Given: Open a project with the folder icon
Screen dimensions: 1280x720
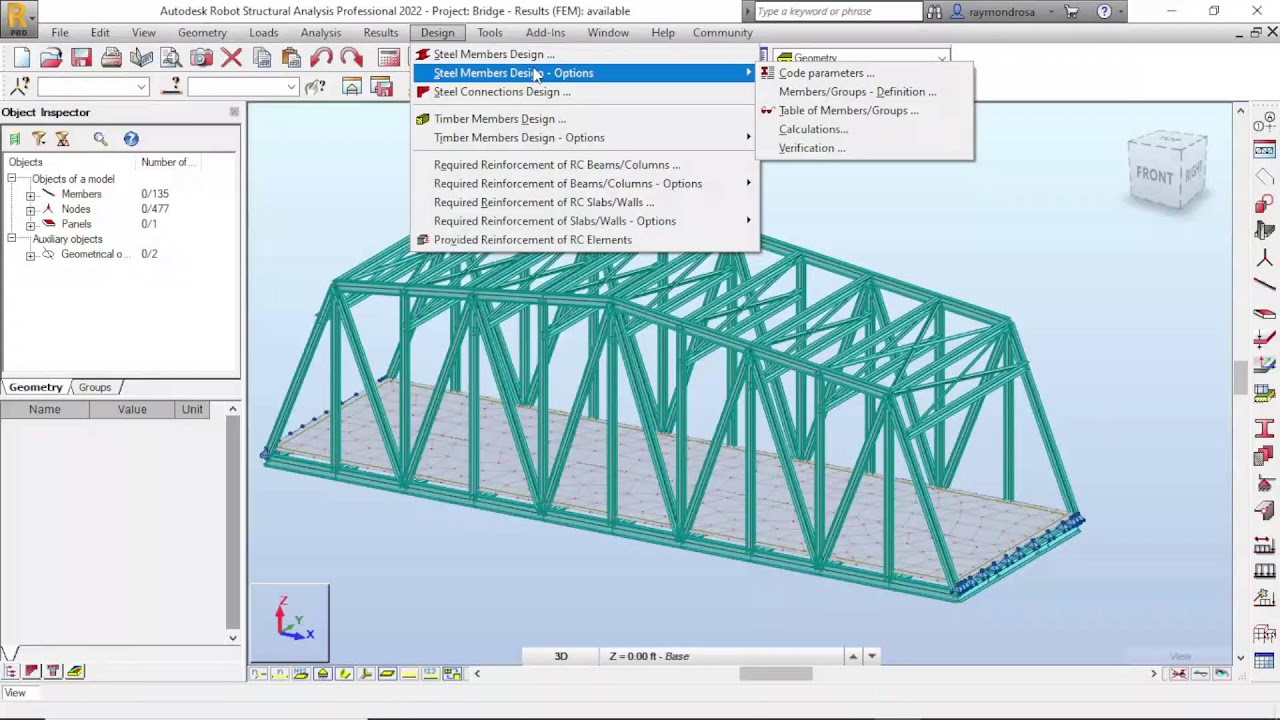Looking at the screenshot, I should (51, 58).
